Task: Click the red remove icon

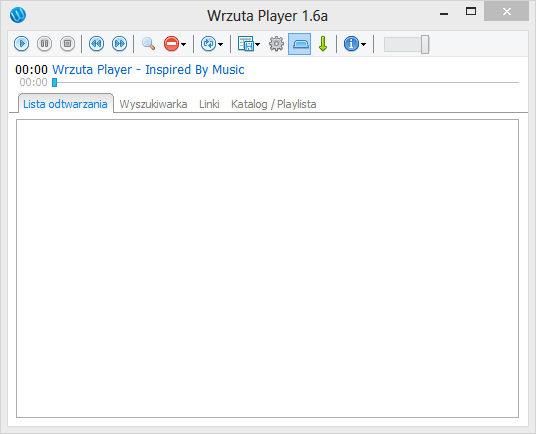Action: pos(171,44)
